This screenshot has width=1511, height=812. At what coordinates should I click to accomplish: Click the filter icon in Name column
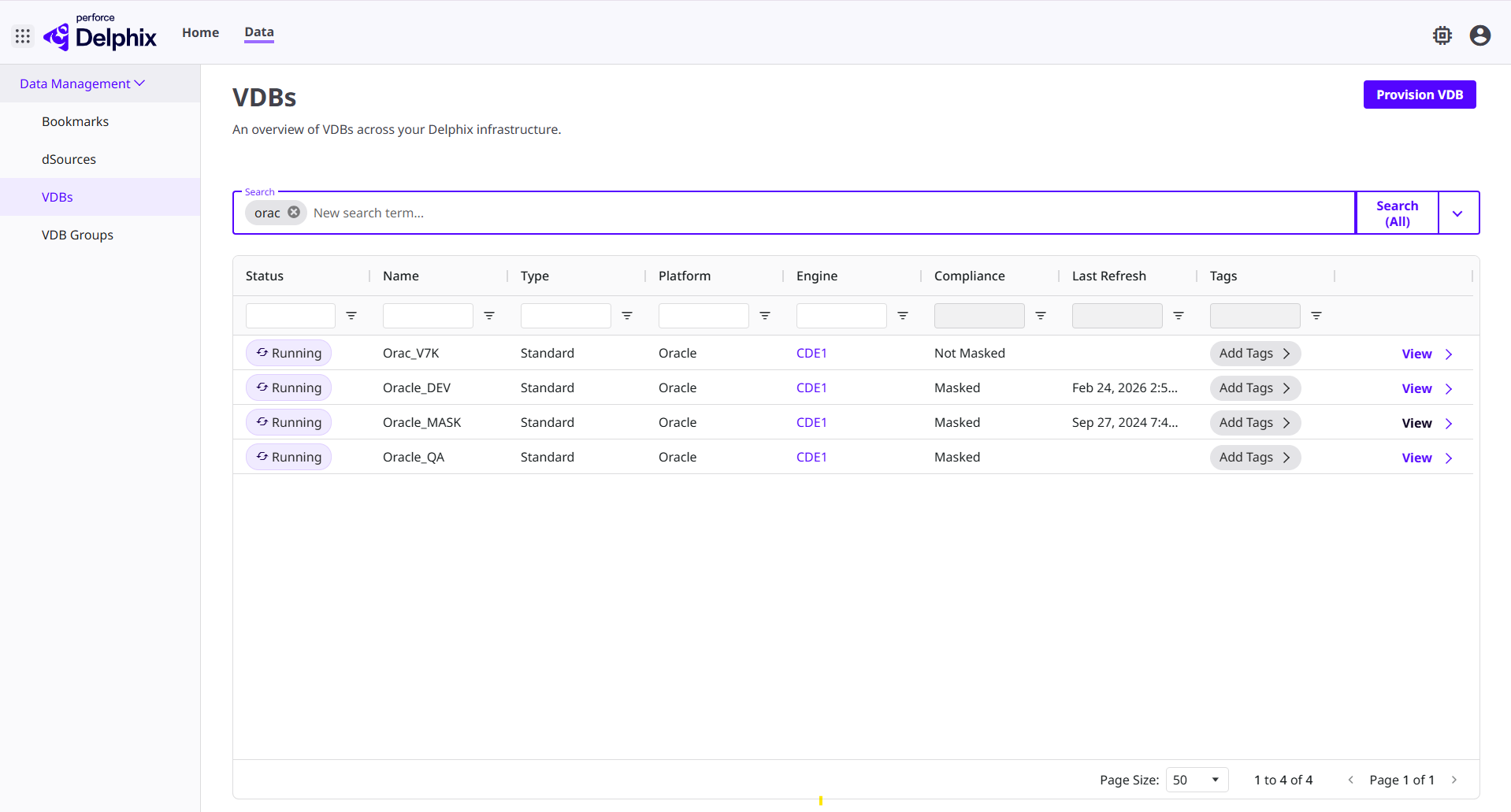tap(488, 315)
